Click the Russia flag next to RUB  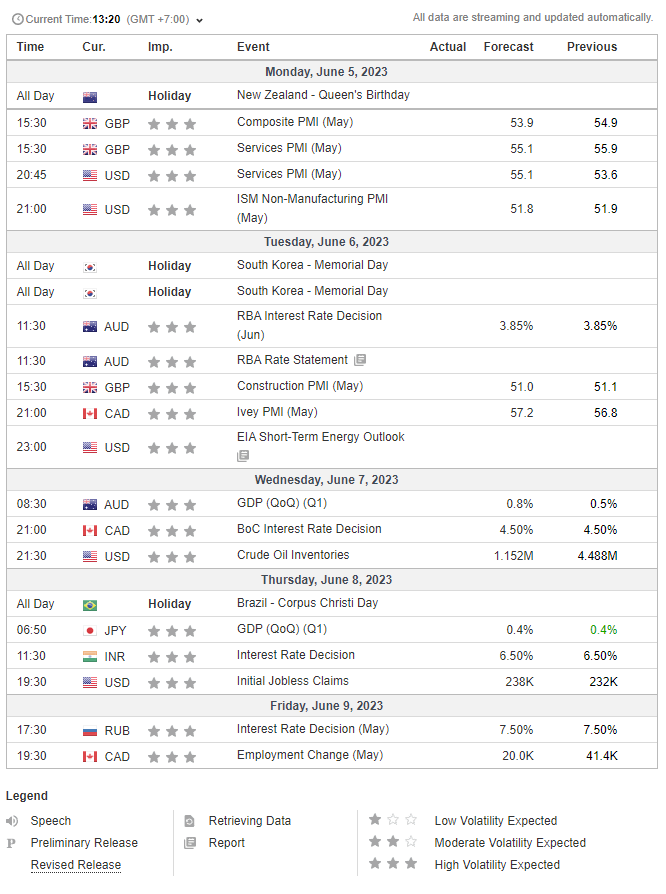tap(90, 731)
